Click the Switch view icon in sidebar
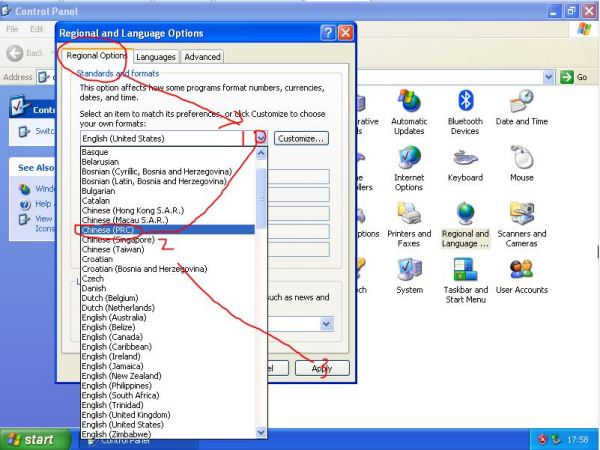This screenshot has width=600, height=450. point(24,132)
